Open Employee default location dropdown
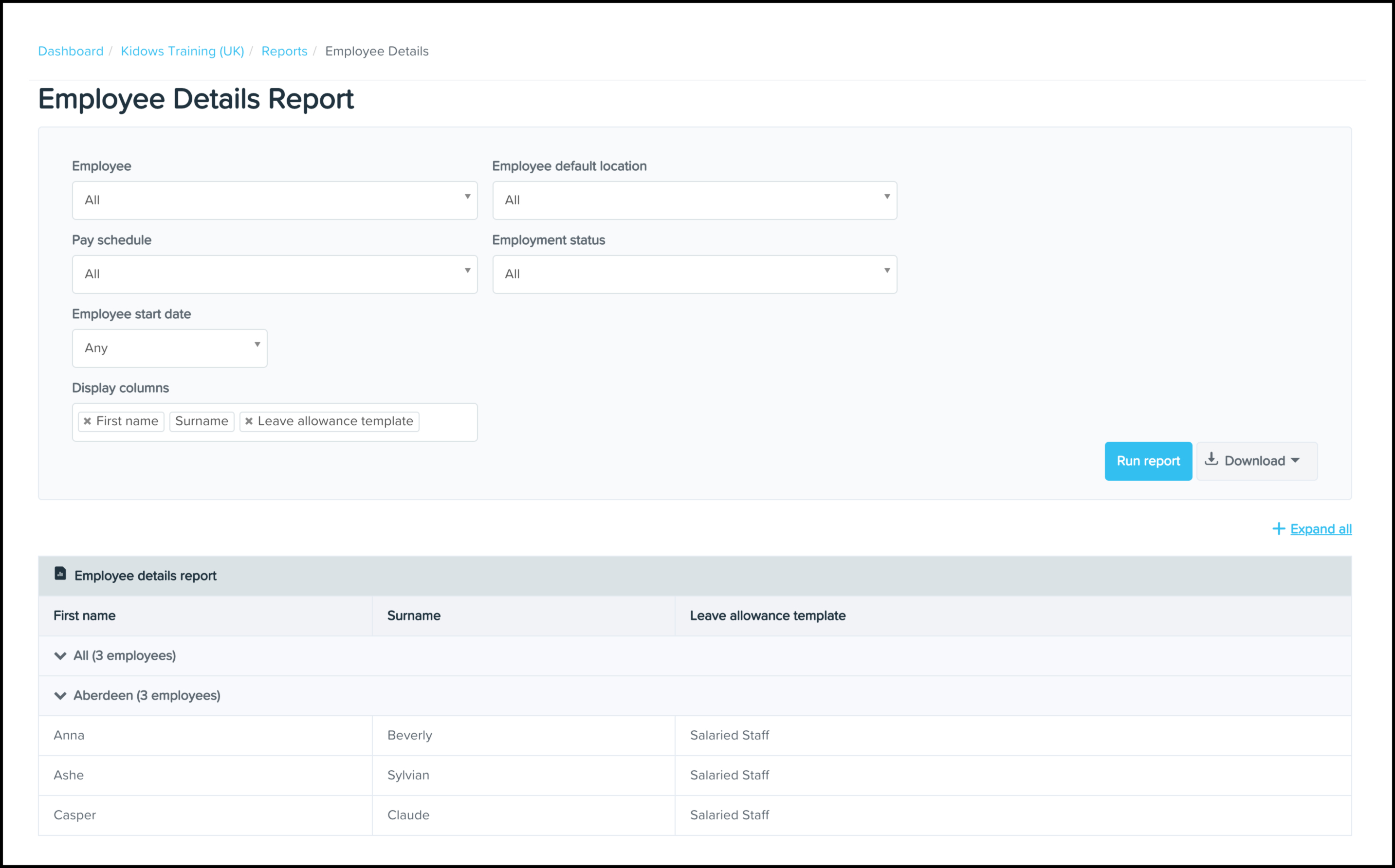The width and height of the screenshot is (1395, 868). pos(695,200)
